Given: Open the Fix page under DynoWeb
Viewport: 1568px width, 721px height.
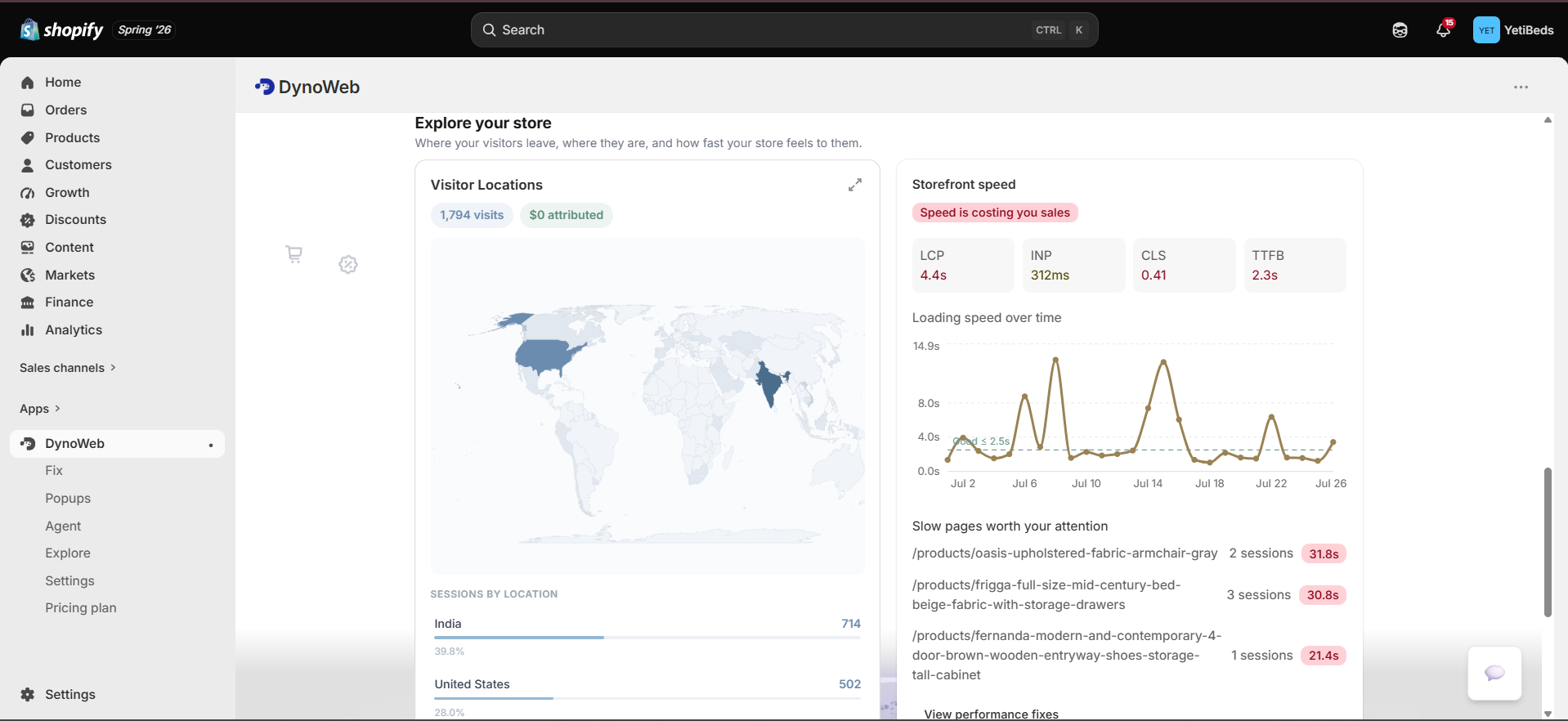Looking at the screenshot, I should pyautogui.click(x=54, y=471).
